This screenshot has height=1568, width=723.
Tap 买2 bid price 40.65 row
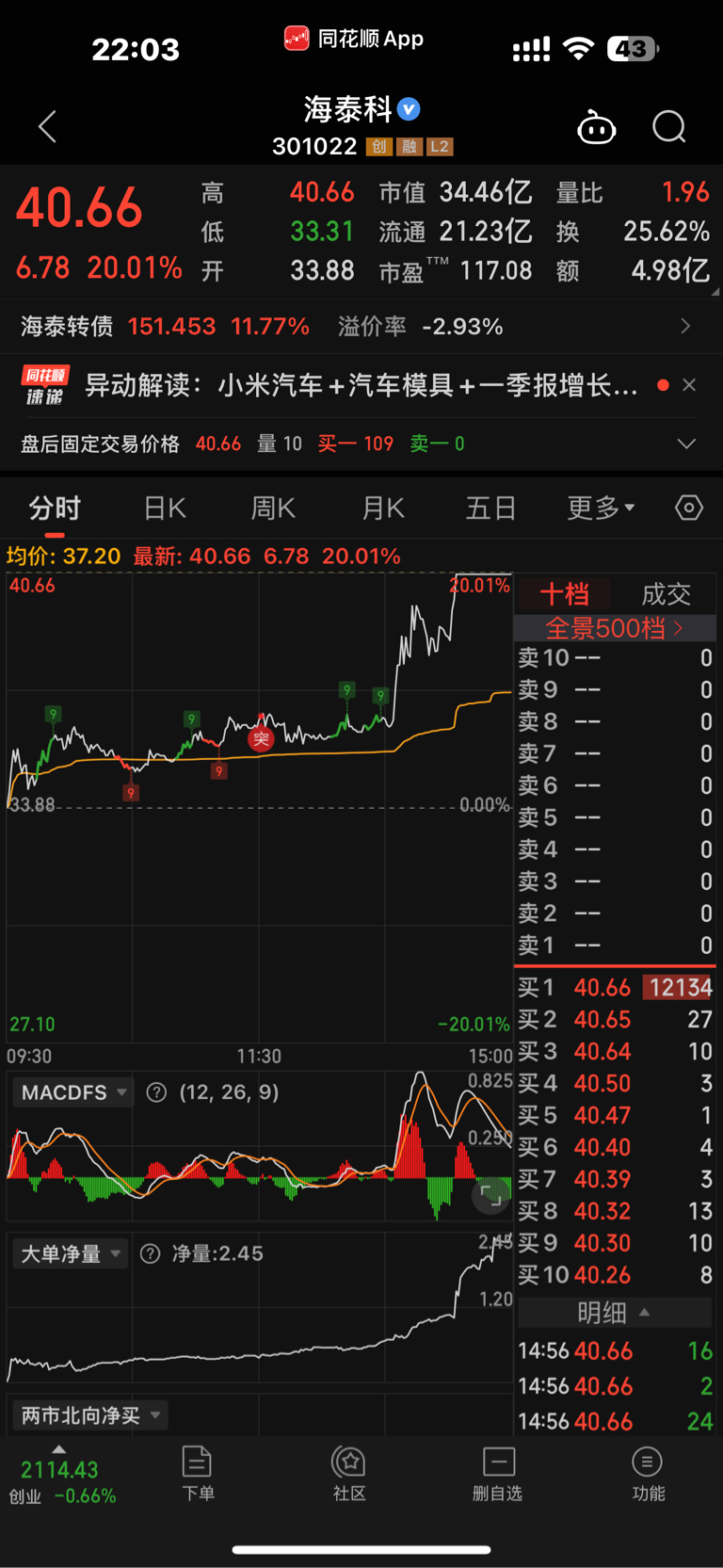(x=614, y=1019)
